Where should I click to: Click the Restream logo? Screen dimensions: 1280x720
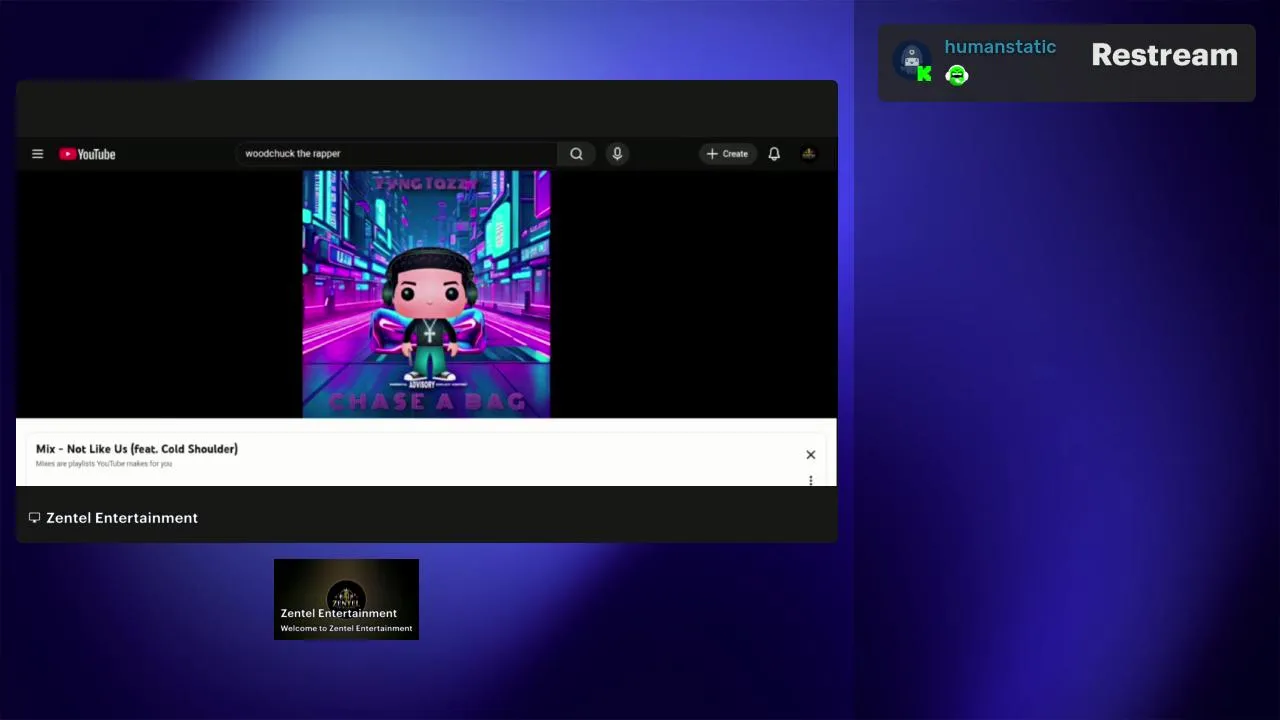[x=1164, y=55]
